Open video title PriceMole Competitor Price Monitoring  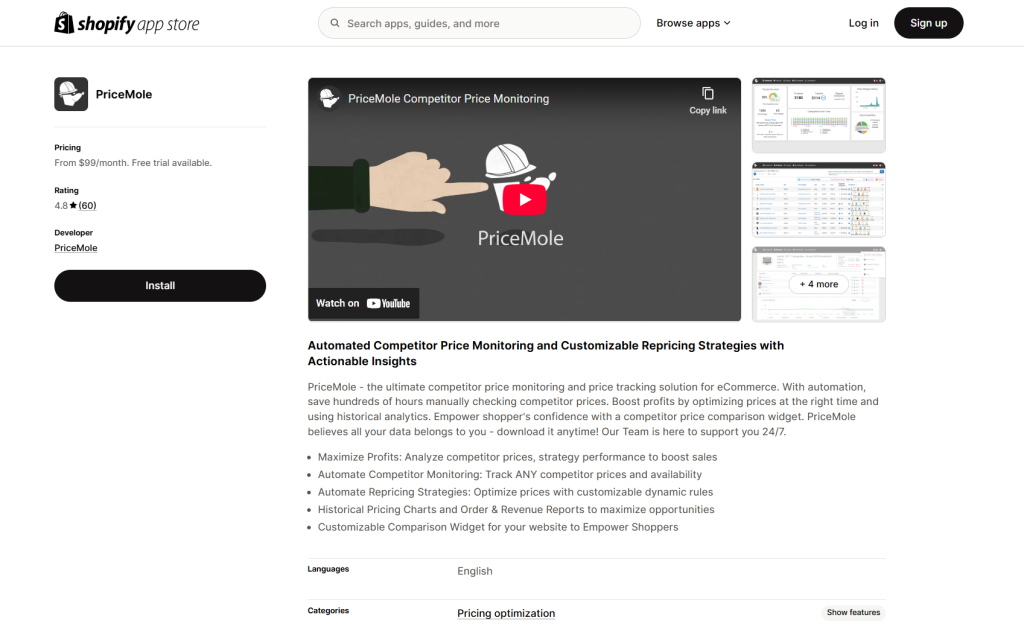coord(449,99)
